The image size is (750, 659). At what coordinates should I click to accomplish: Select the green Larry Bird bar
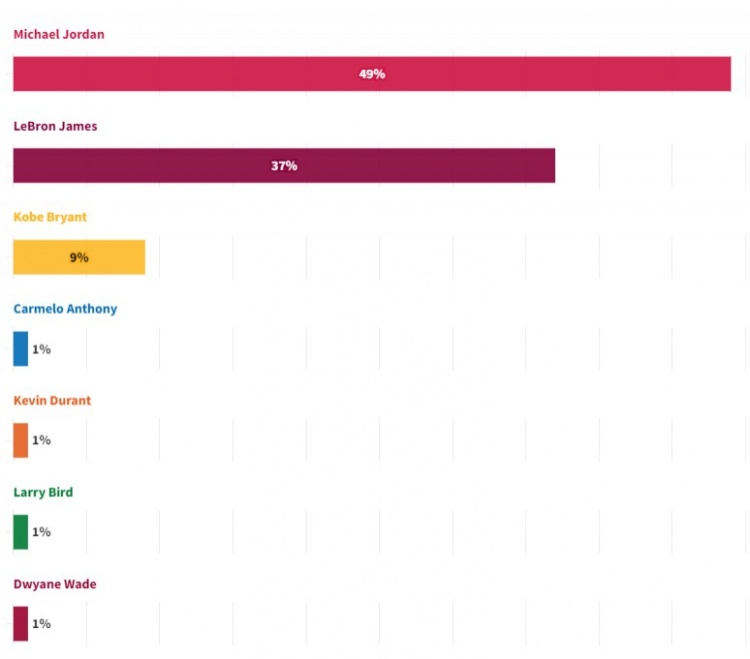(x=21, y=532)
